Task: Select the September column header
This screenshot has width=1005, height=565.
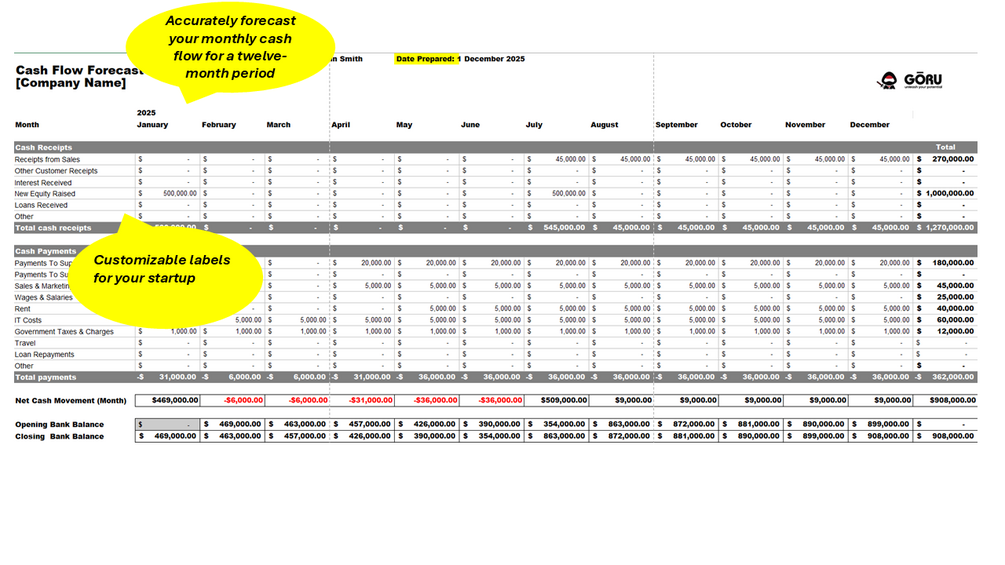Action: click(x=676, y=125)
